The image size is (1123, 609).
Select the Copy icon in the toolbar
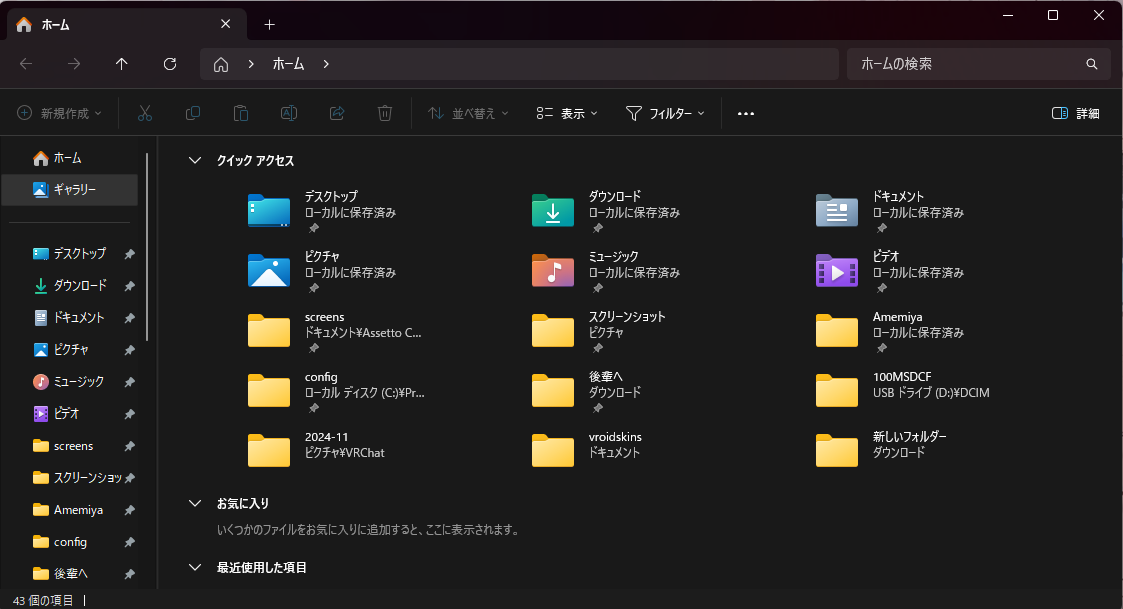pyautogui.click(x=192, y=113)
